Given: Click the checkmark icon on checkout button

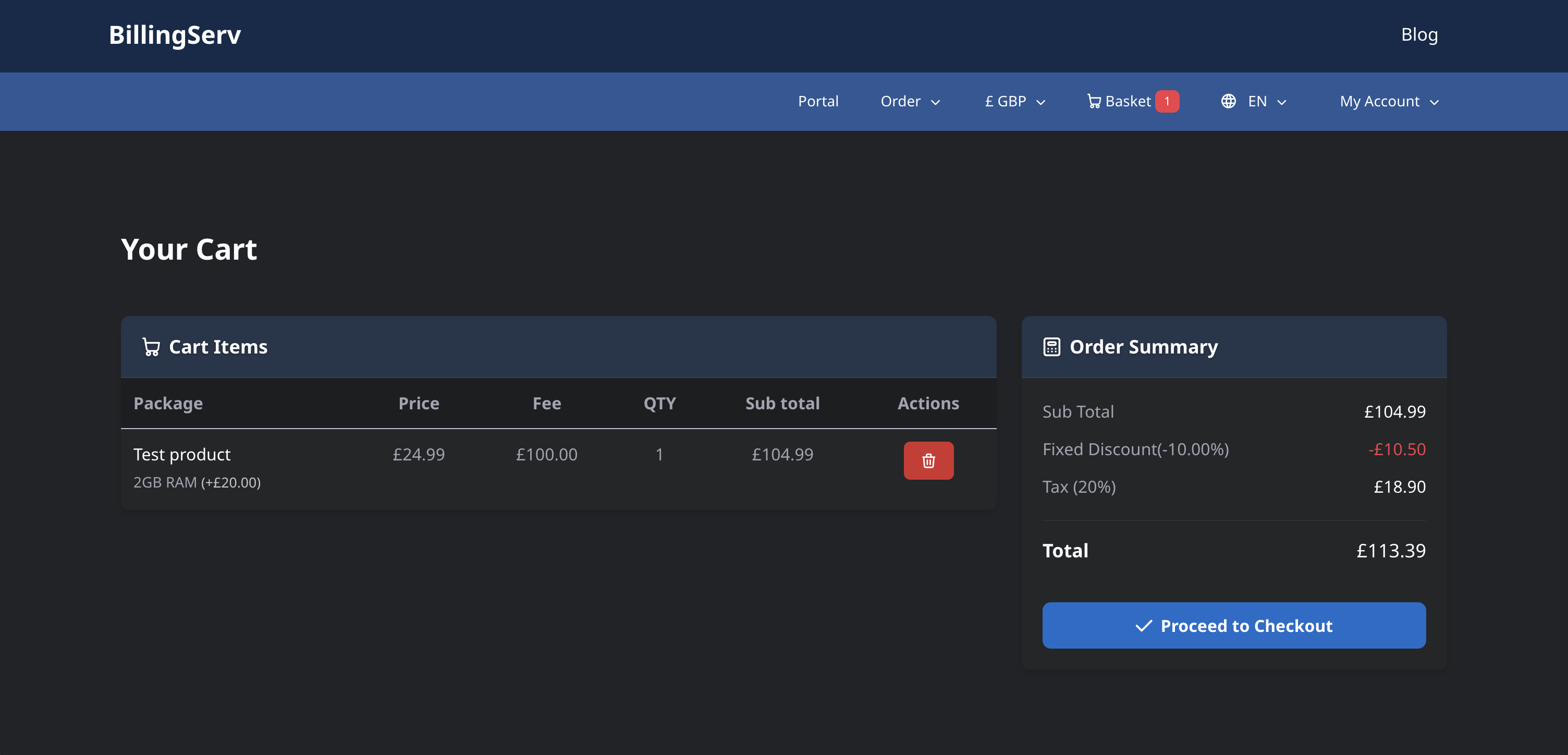Looking at the screenshot, I should click(1144, 626).
